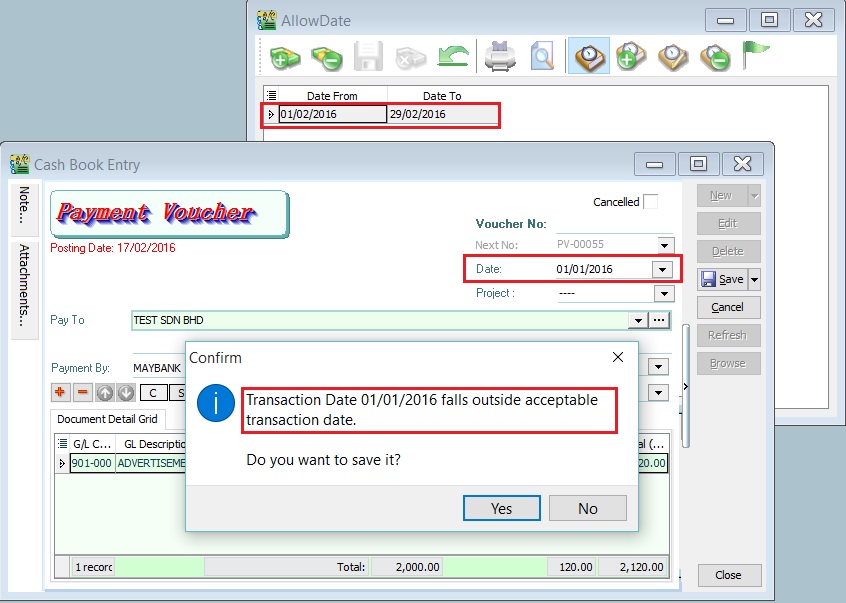Expand the Pay To dropdown arrow

(x=637, y=321)
